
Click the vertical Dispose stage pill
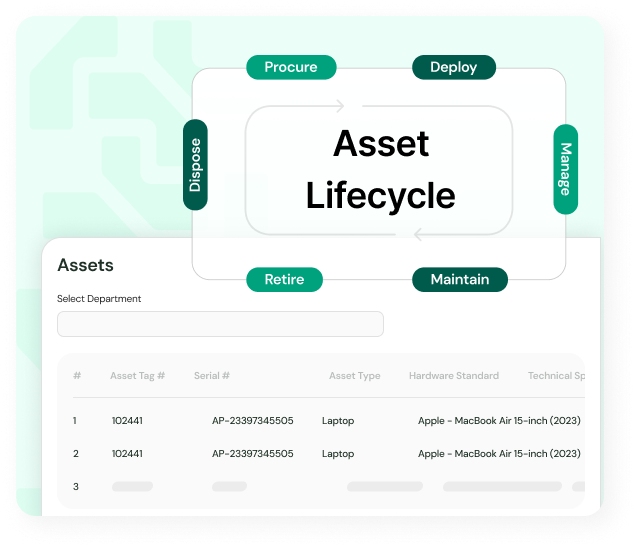[195, 164]
